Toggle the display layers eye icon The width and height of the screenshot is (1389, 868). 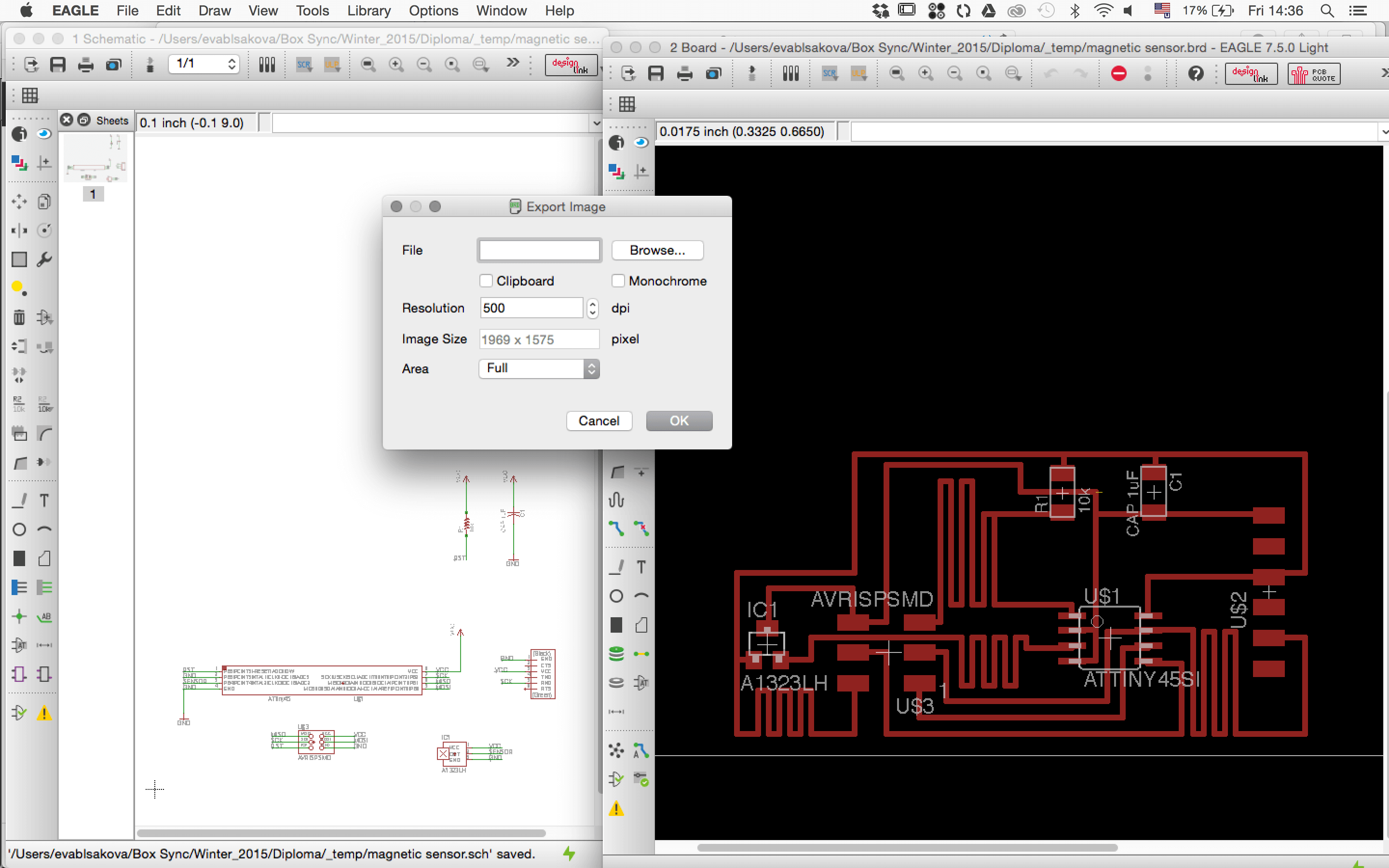(44, 134)
